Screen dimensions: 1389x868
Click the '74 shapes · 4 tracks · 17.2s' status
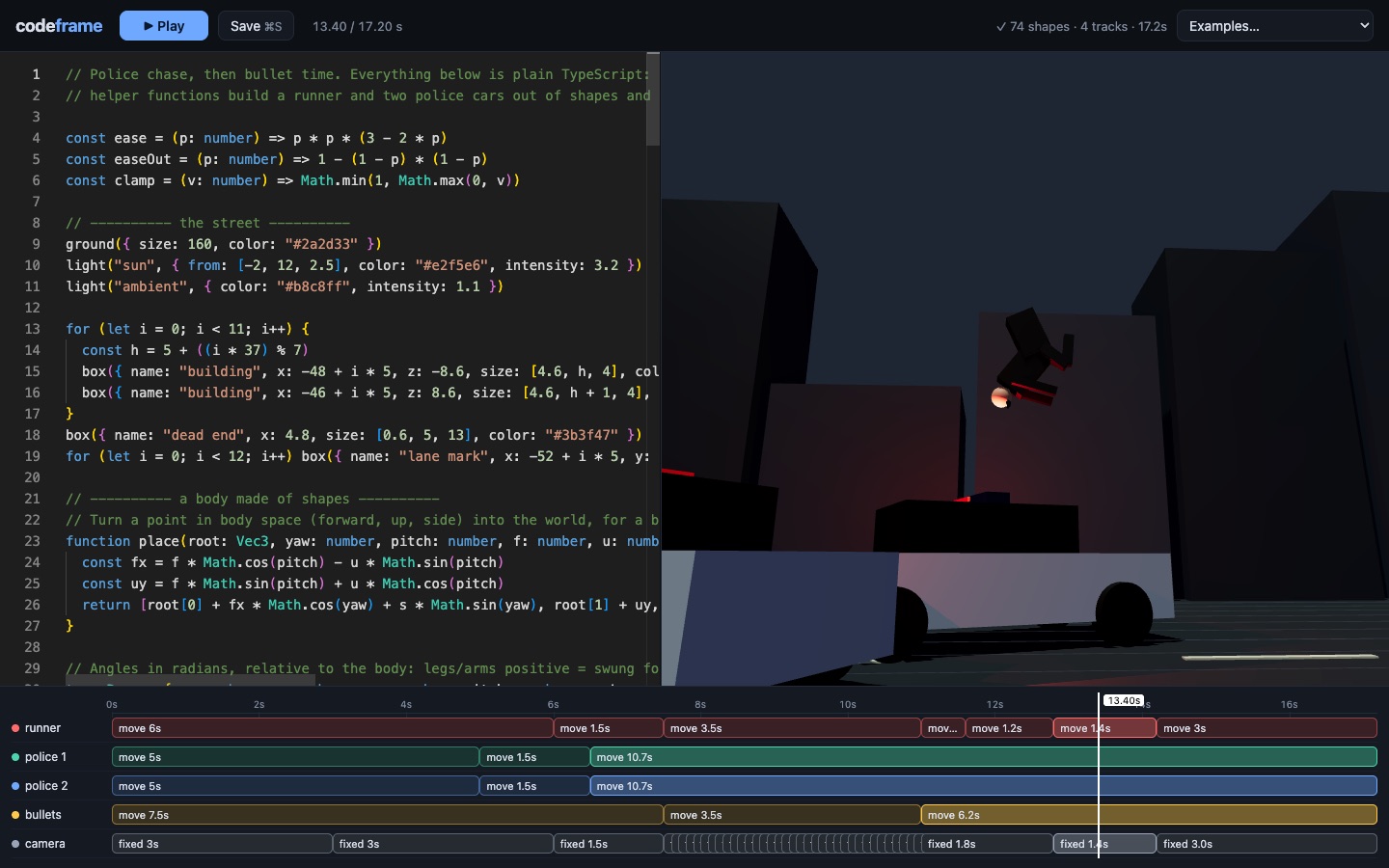(x=1081, y=26)
